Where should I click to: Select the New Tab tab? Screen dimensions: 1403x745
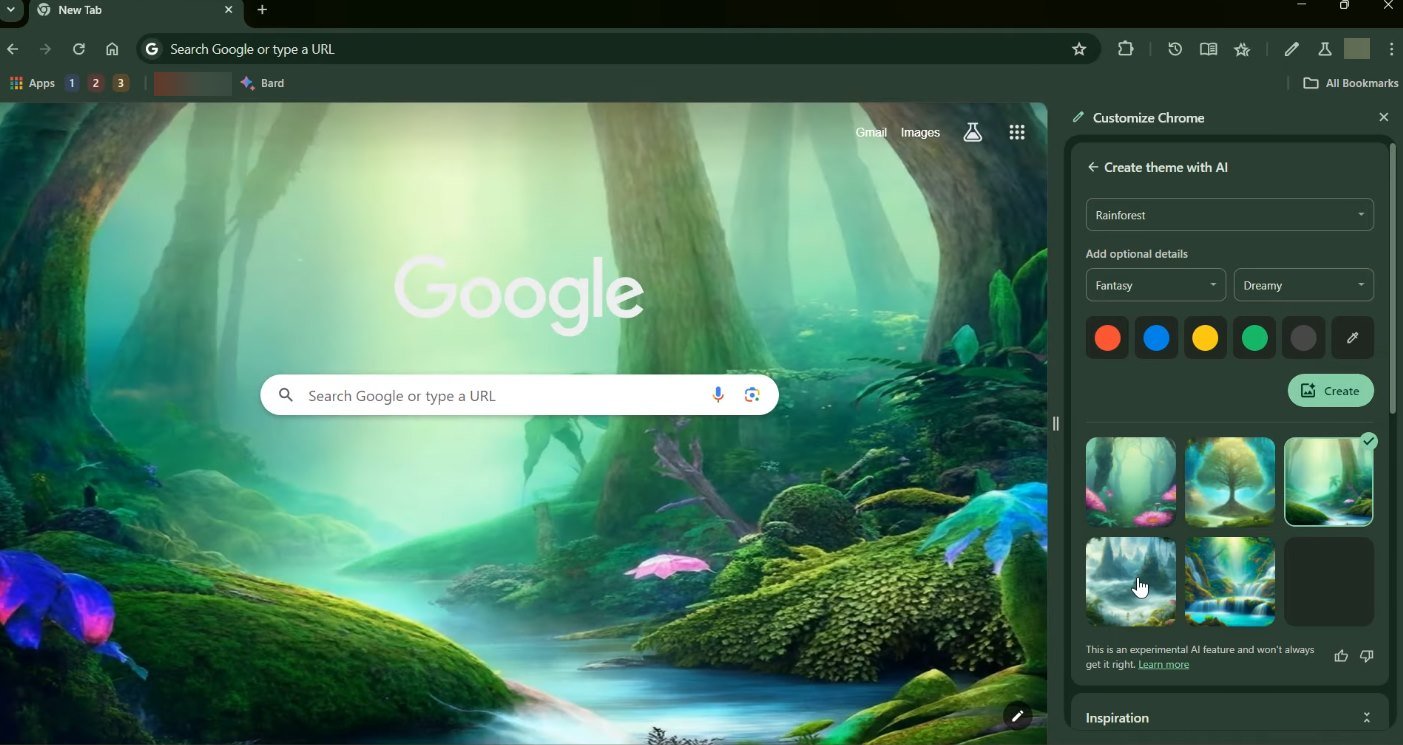click(135, 10)
